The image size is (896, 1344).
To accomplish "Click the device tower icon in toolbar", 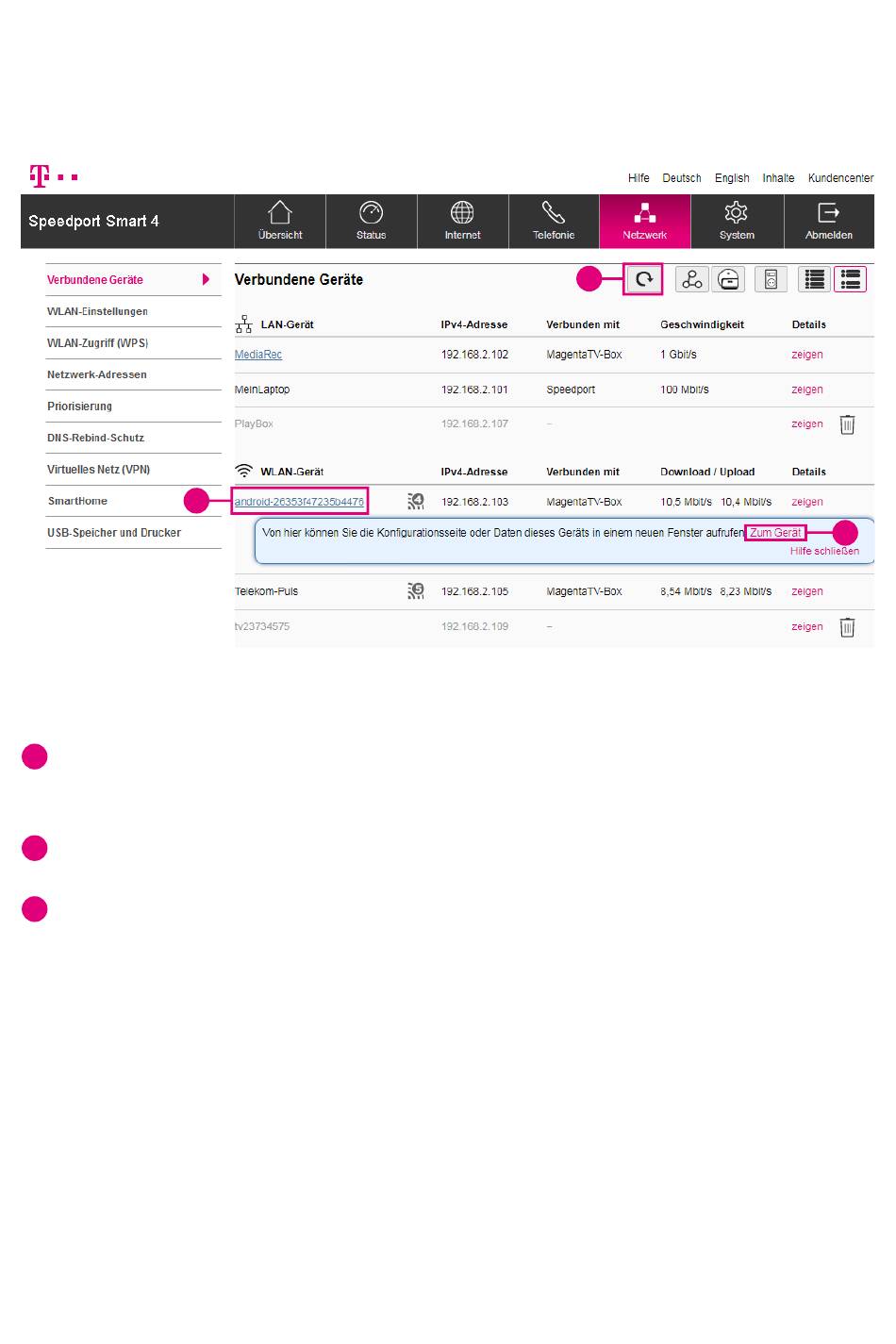I will click(x=771, y=279).
